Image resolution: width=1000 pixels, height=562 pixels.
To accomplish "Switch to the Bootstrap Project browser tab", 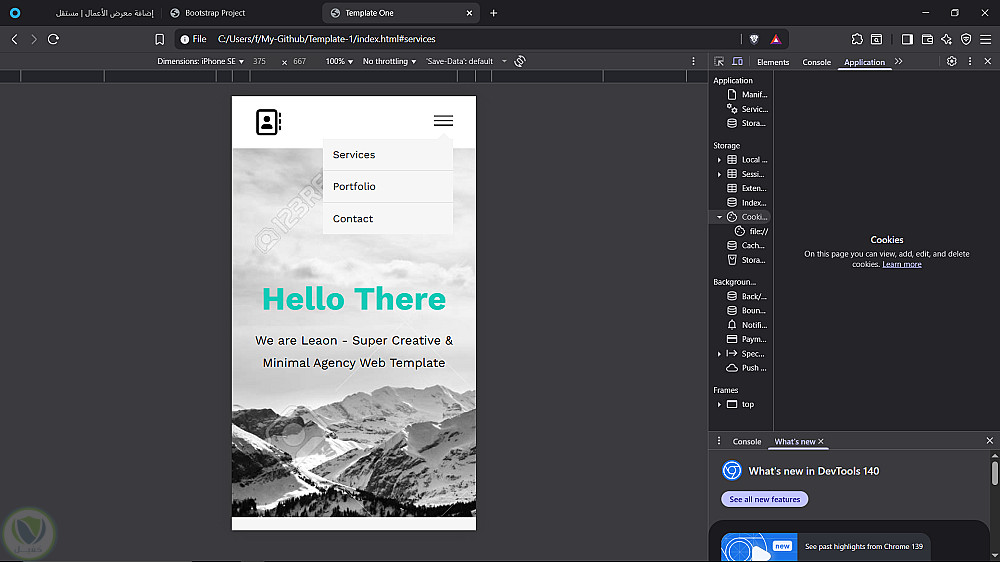I will [x=215, y=13].
